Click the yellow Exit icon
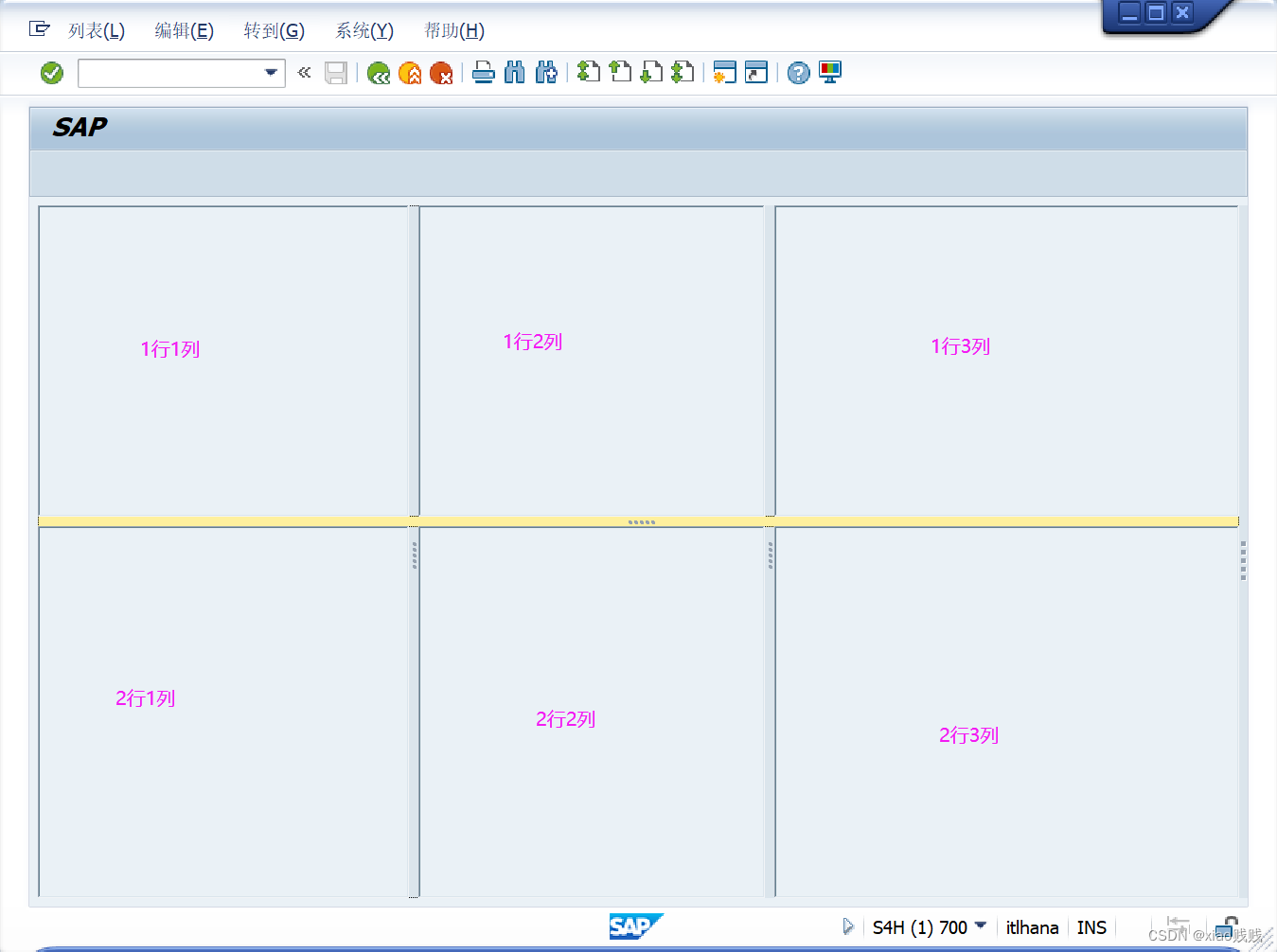Viewport: 1277px width, 952px height. 410,73
